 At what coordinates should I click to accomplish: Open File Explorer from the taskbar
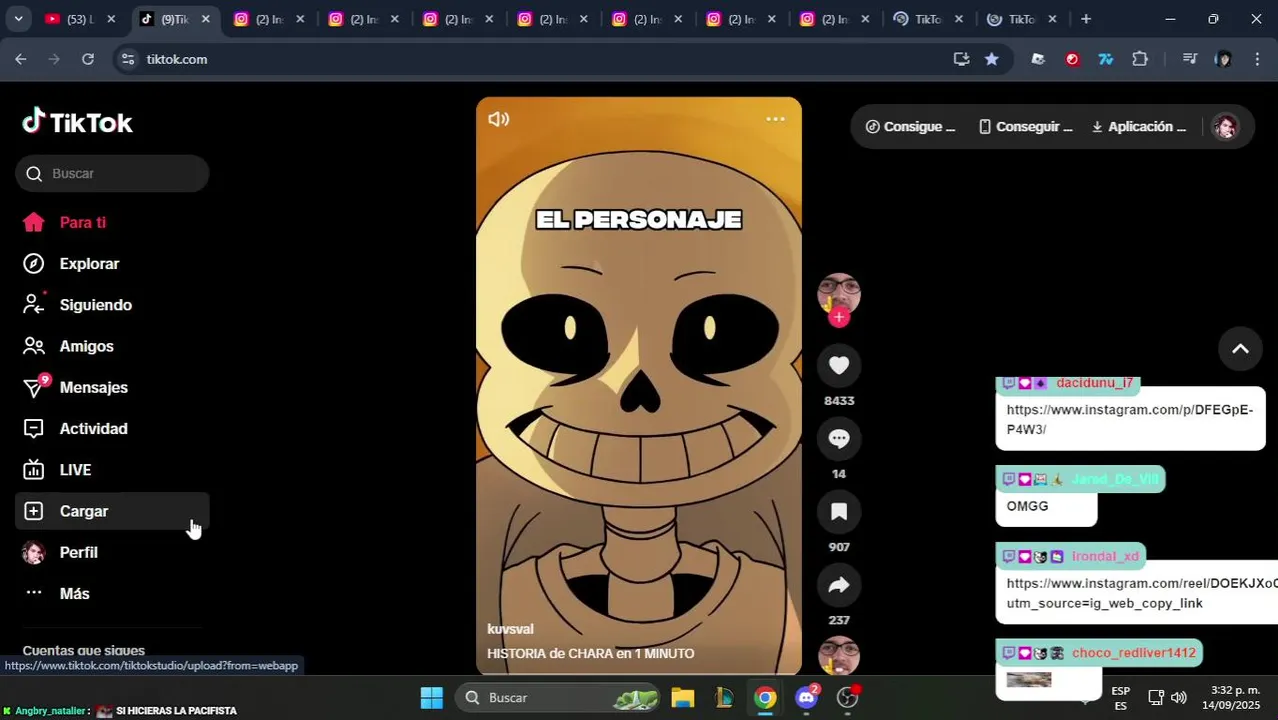[x=683, y=698]
